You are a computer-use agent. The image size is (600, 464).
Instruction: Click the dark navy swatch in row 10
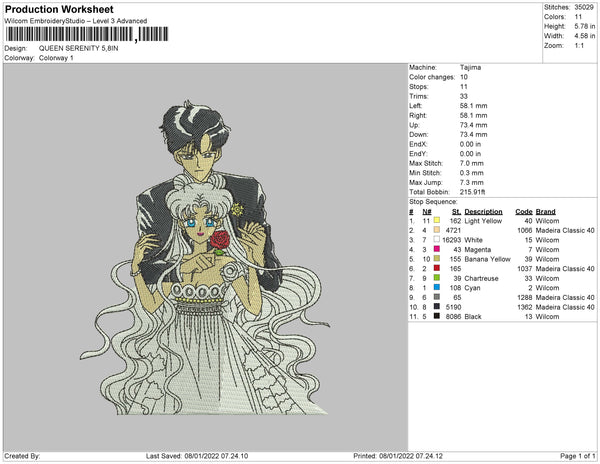click(437, 306)
